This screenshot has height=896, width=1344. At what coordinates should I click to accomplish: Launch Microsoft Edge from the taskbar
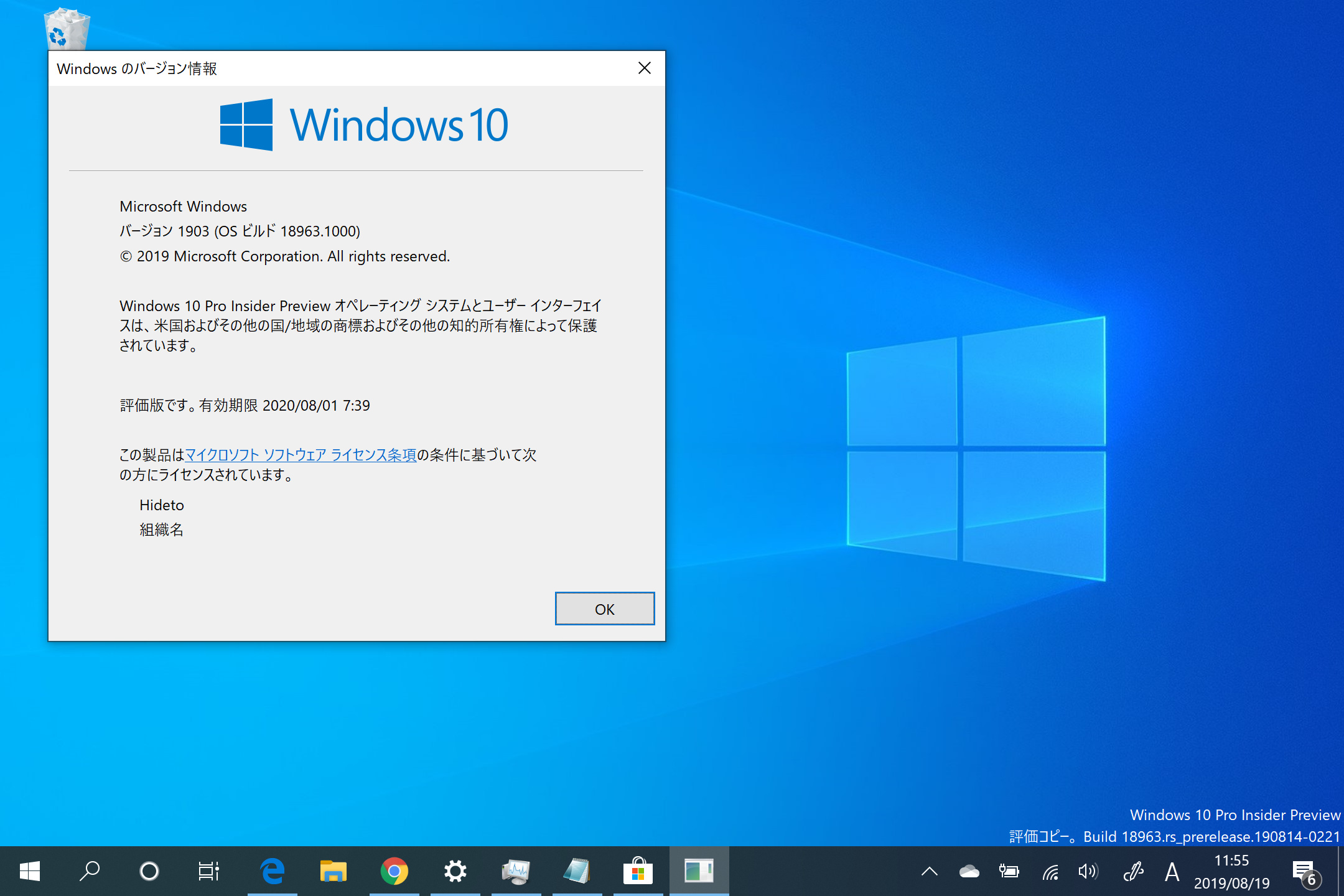pyautogui.click(x=273, y=871)
